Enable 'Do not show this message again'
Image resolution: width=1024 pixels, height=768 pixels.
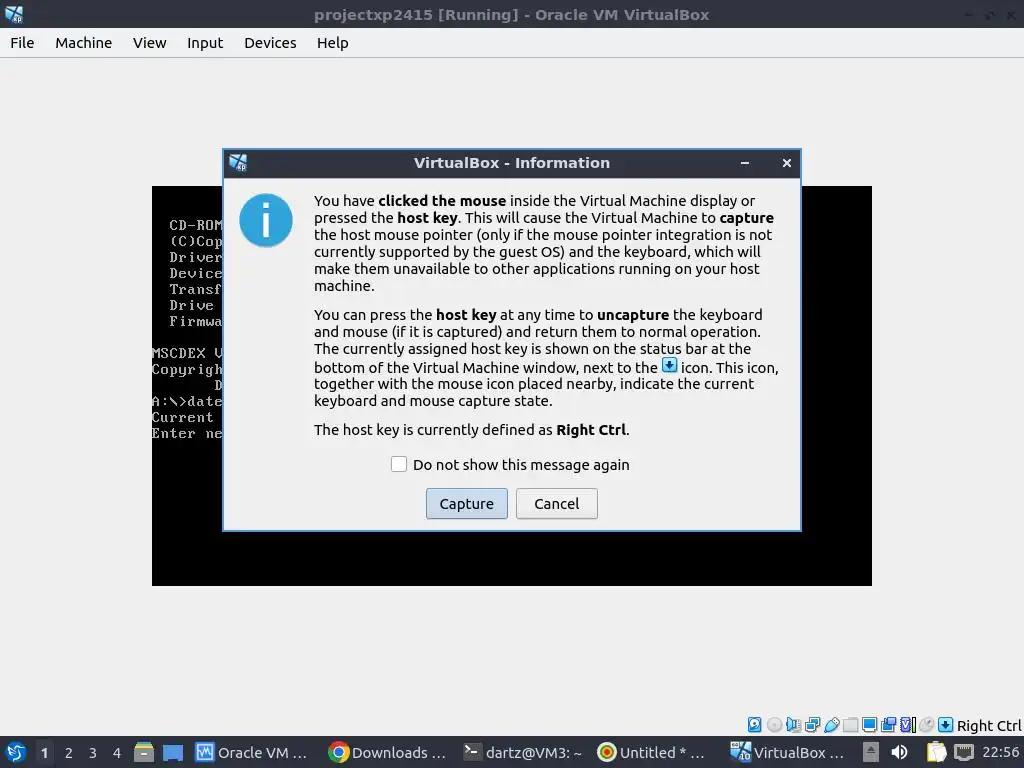[x=398, y=464]
